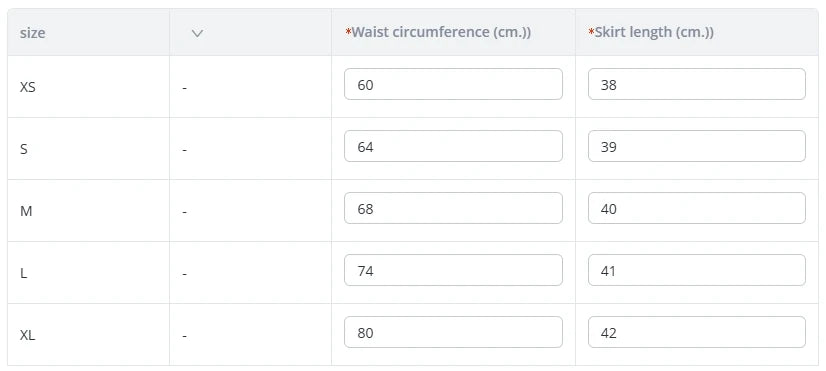
Task: Focus the M skirt length field
Action: coord(696,208)
